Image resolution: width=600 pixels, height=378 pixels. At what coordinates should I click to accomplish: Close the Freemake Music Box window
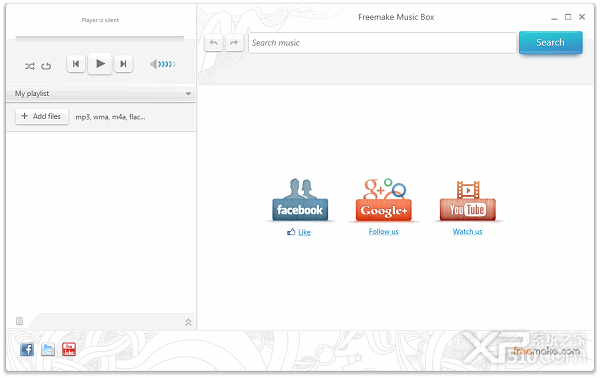coord(582,17)
